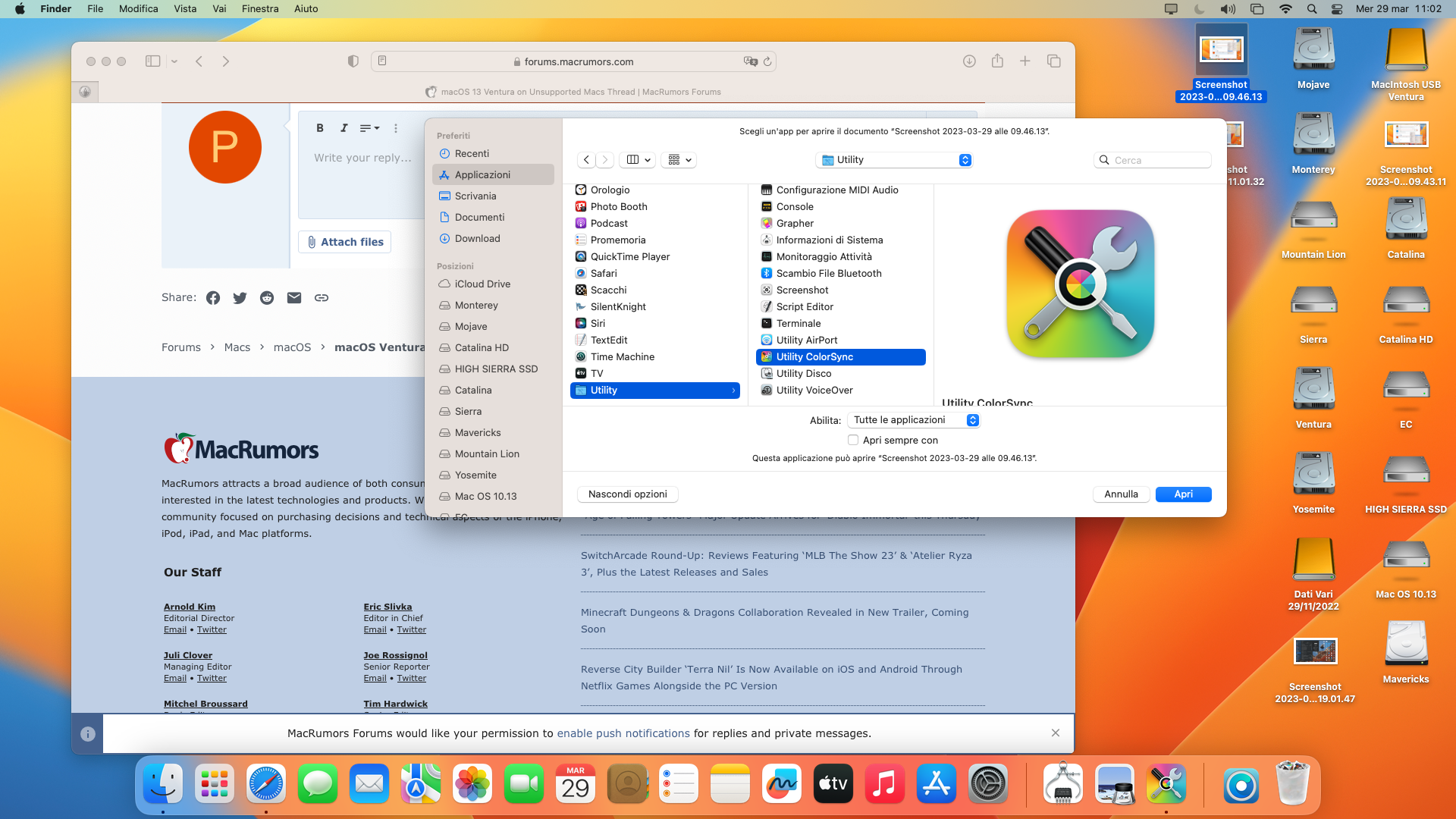
Task: Click the Bold formatting icon in reply editor
Action: pyautogui.click(x=320, y=128)
